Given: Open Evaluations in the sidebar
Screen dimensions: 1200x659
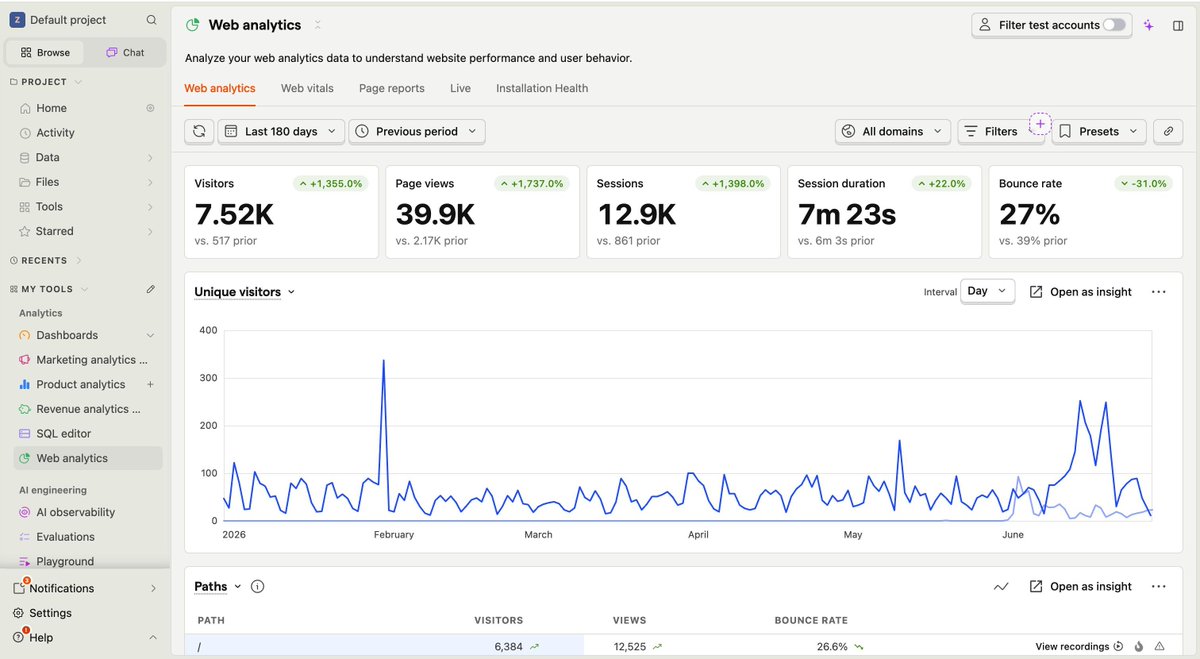Looking at the screenshot, I should (87, 537).
